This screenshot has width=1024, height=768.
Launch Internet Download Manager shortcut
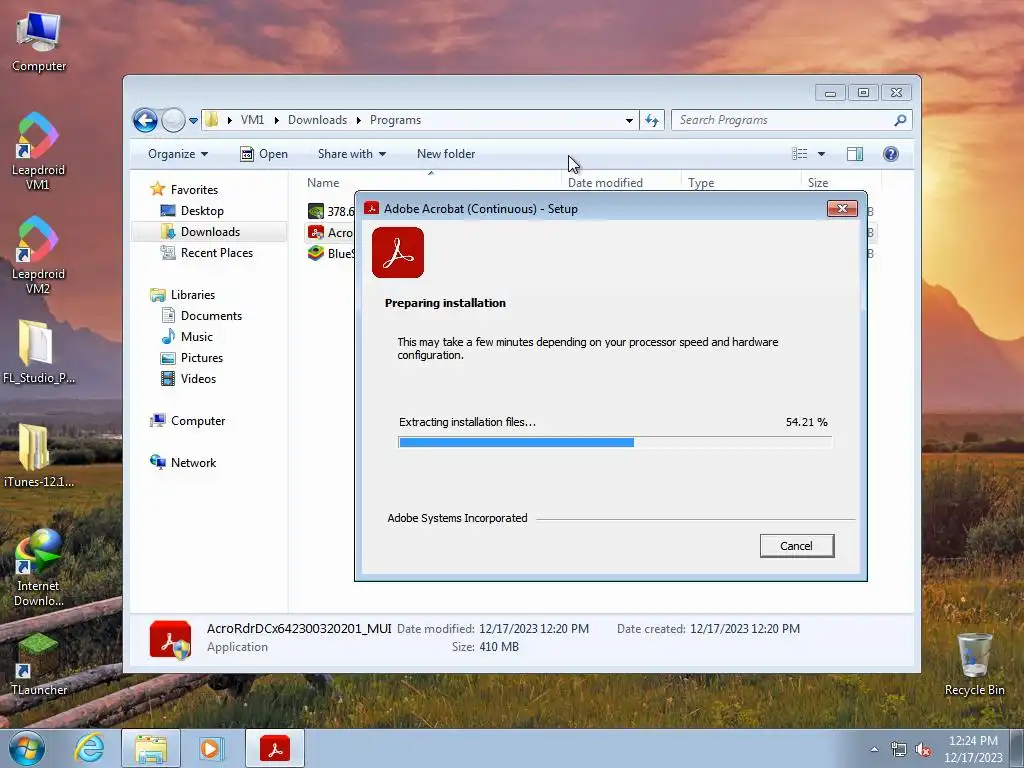point(39,568)
